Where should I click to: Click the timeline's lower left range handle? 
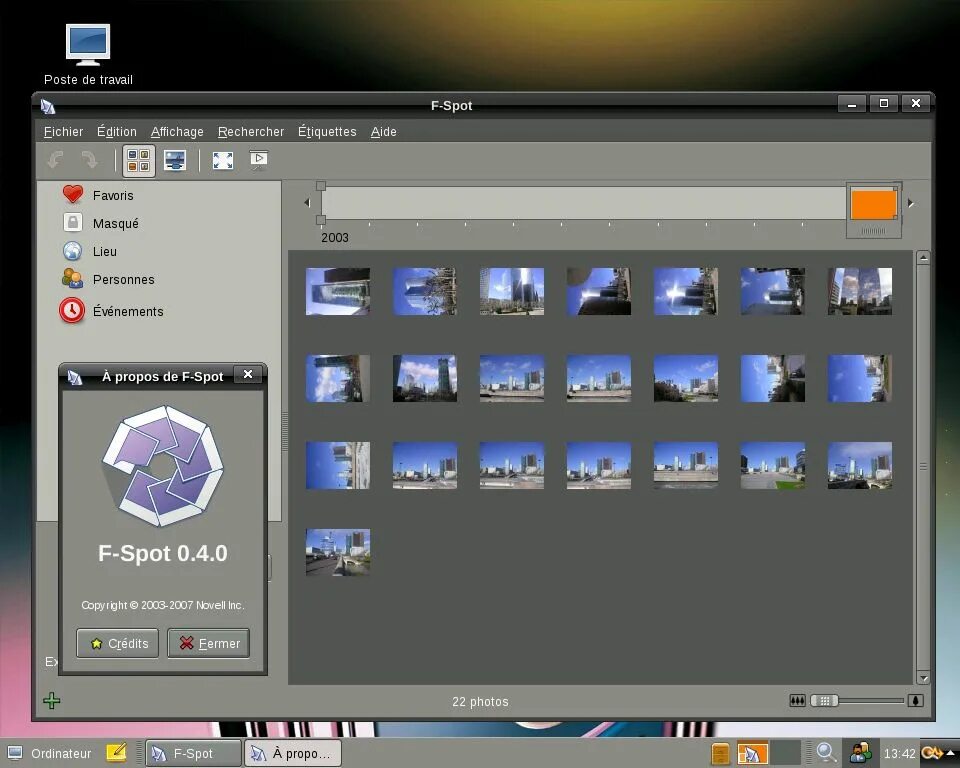pos(321,219)
